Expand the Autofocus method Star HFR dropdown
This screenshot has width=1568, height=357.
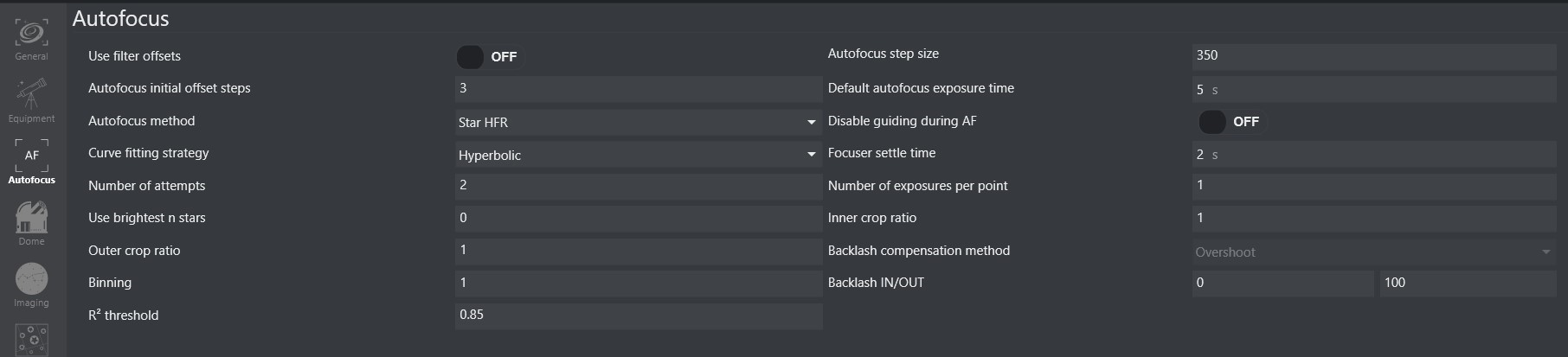click(639, 122)
